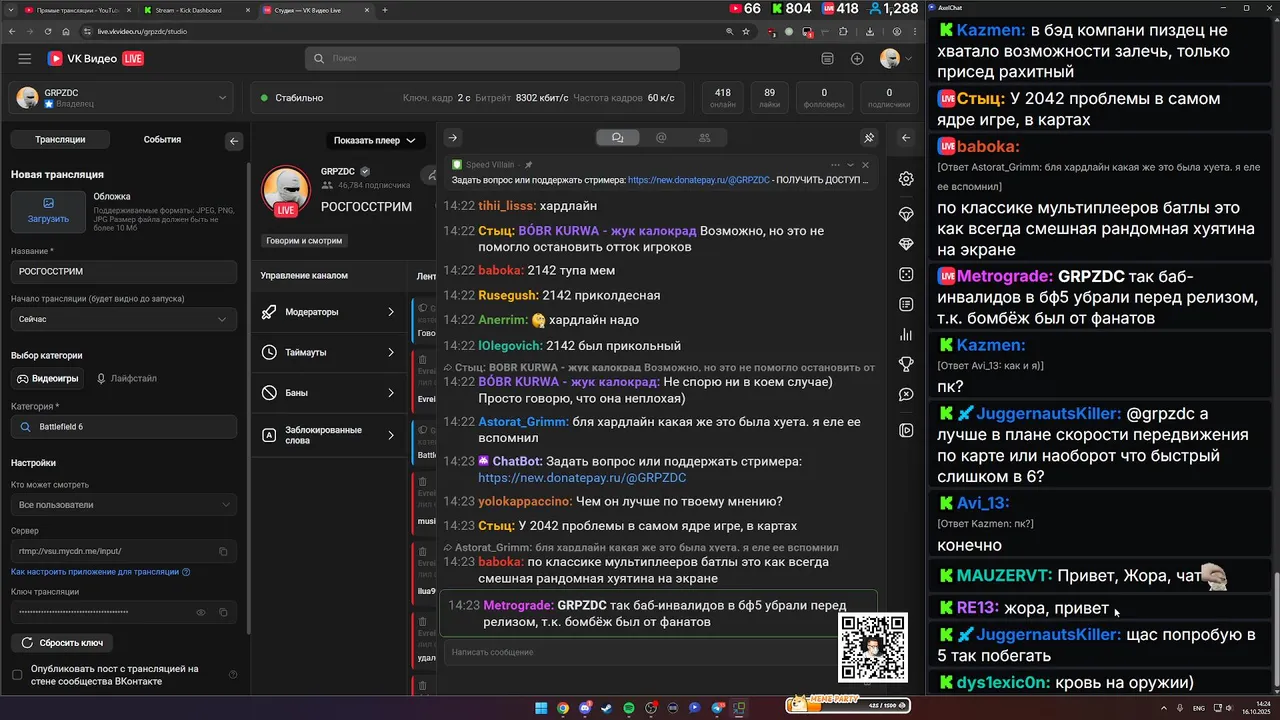Bookmark the page with the star icon
Screen dimensions: 1280x720
coord(746,31)
